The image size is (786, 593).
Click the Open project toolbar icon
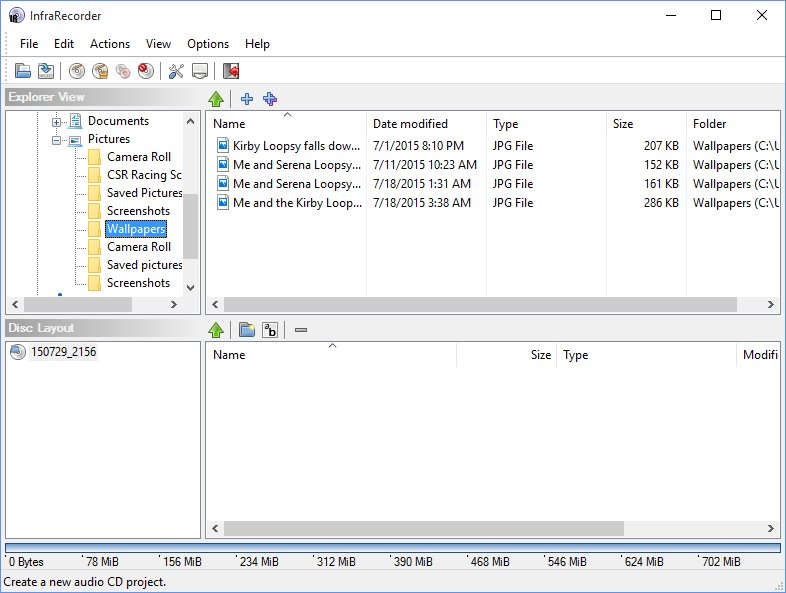23,71
